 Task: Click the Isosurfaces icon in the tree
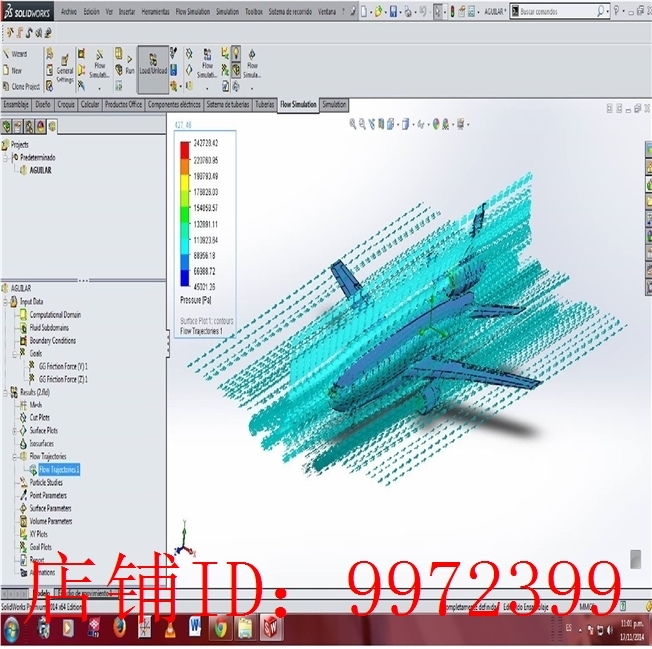pos(23,443)
